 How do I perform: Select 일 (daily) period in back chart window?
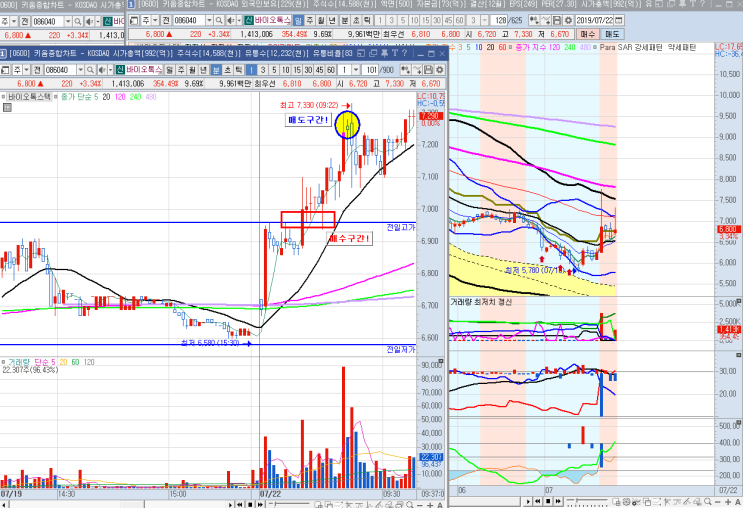[298, 20]
